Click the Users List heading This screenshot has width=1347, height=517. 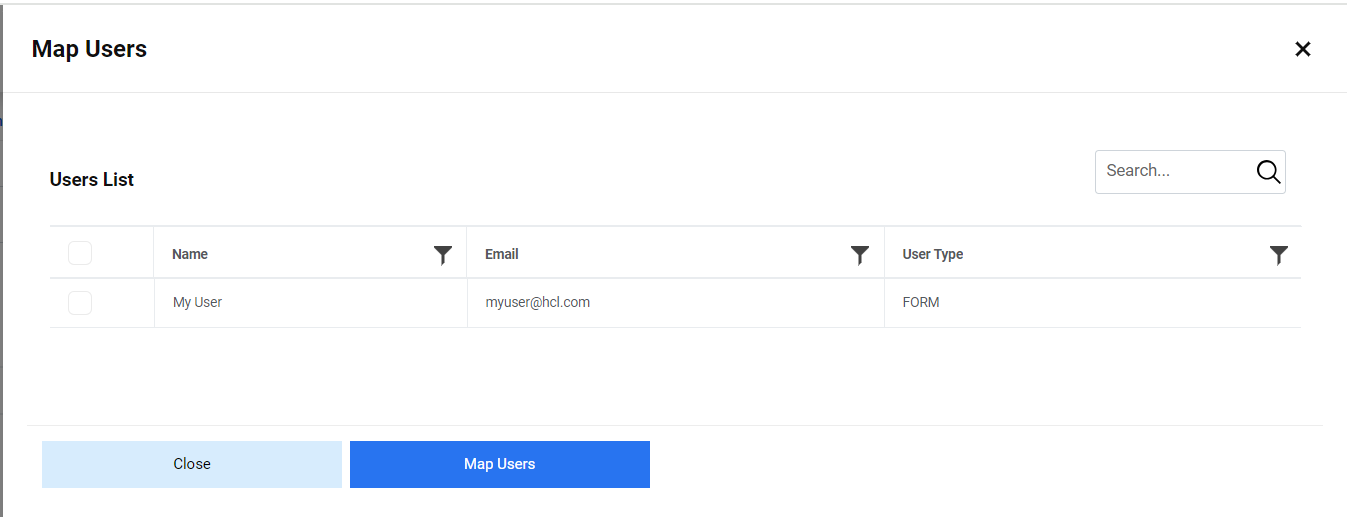coord(91,180)
